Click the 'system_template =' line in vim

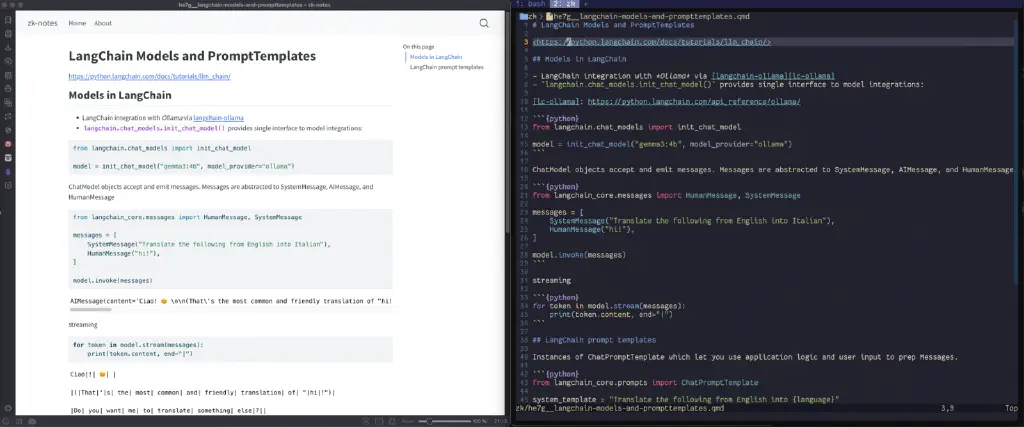[685, 400]
